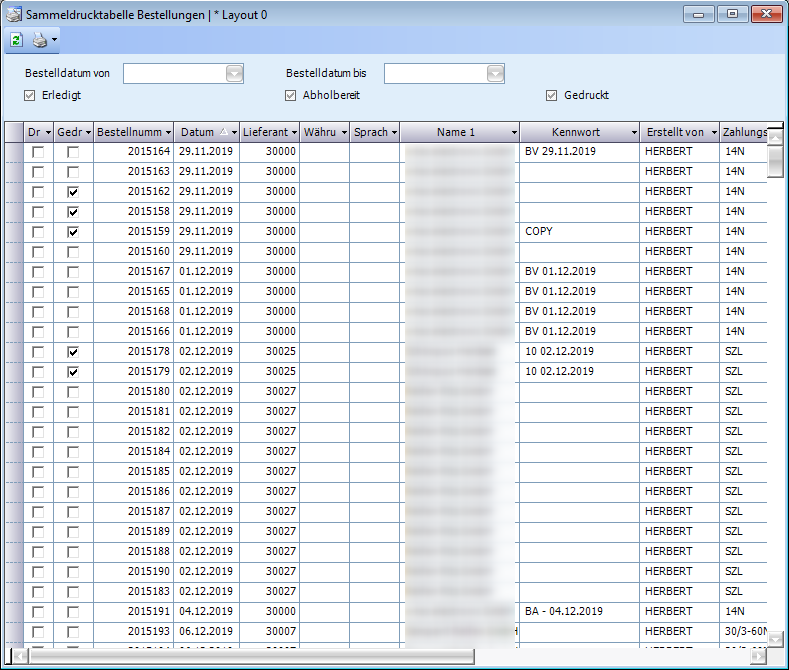Open the Bestelldatum bis date picker

495,73
